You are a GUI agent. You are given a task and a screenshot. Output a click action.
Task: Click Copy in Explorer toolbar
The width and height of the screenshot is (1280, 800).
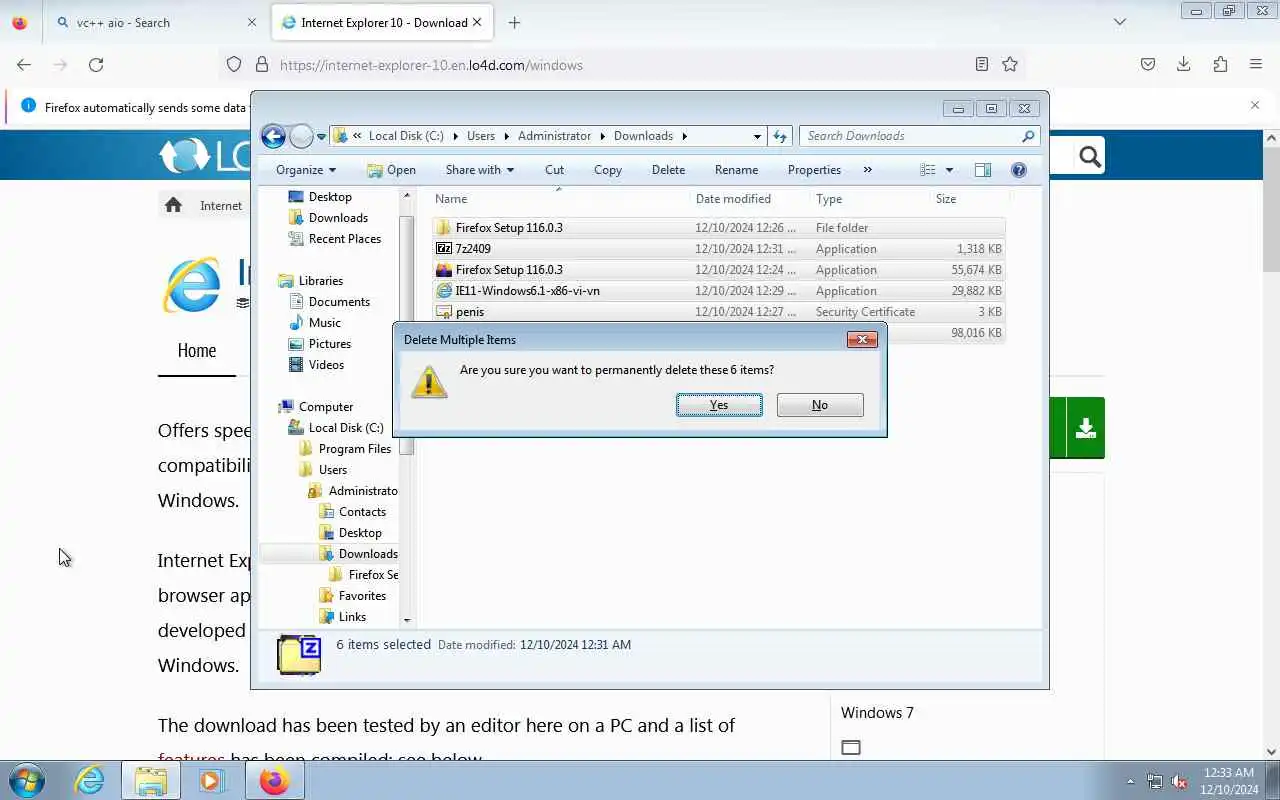point(608,170)
